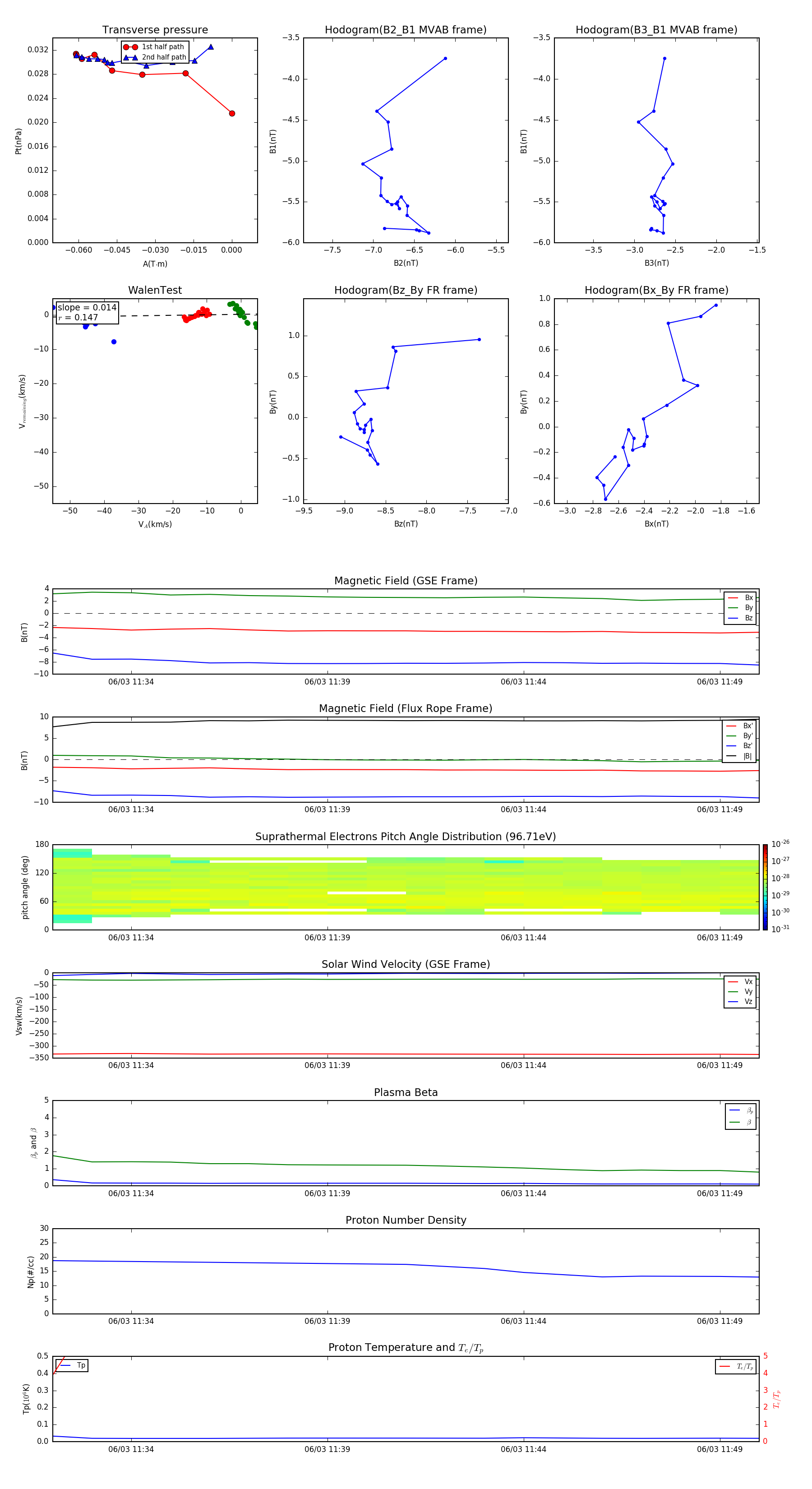Click the "WalenTest" plot title

[155, 290]
